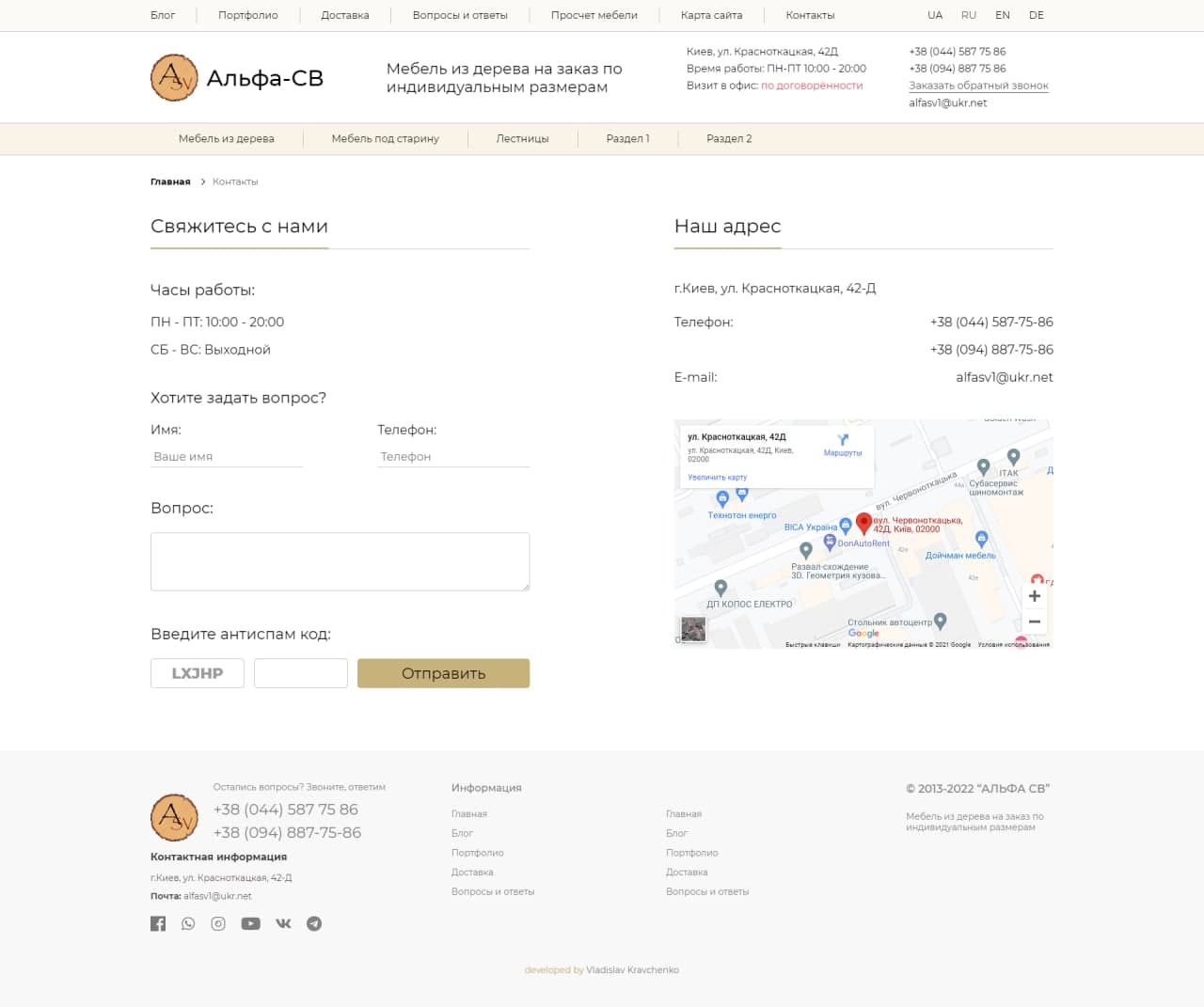The height and width of the screenshot is (1007, 1204).
Task: Zoom out on the map
Action: click(1035, 622)
